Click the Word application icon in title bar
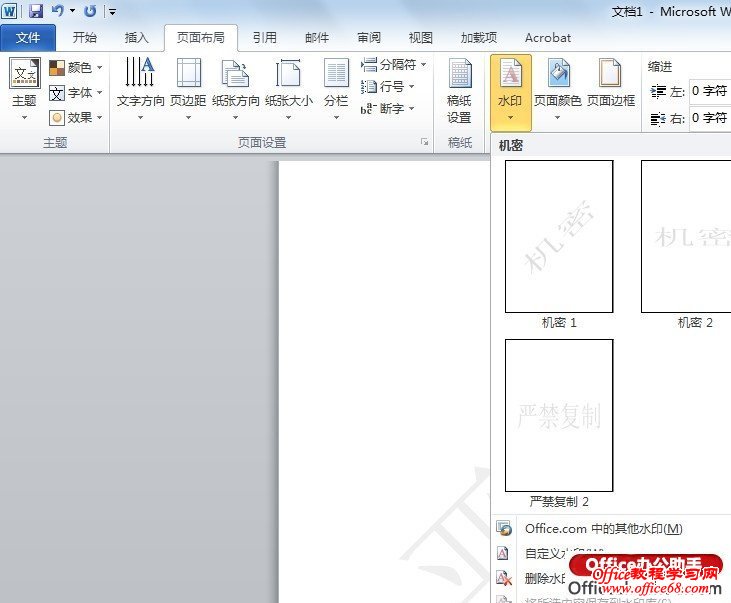Screen dimensions: 731x603 pyautogui.click(x=9, y=11)
